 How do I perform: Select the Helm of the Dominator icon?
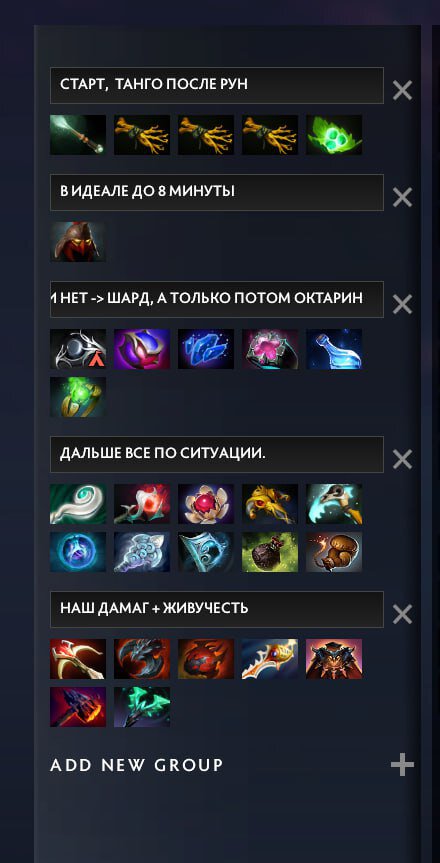point(78,242)
